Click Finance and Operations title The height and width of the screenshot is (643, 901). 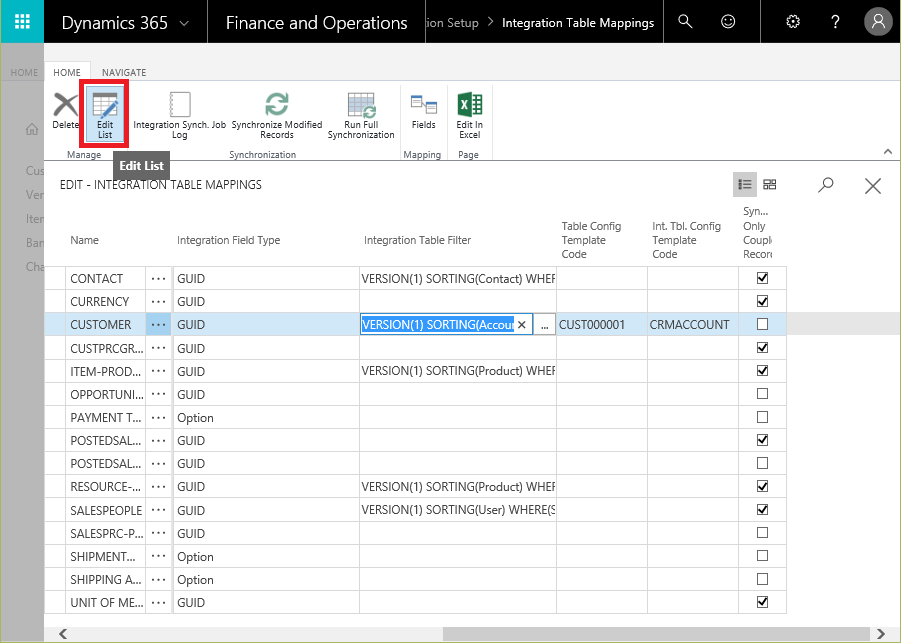[316, 23]
